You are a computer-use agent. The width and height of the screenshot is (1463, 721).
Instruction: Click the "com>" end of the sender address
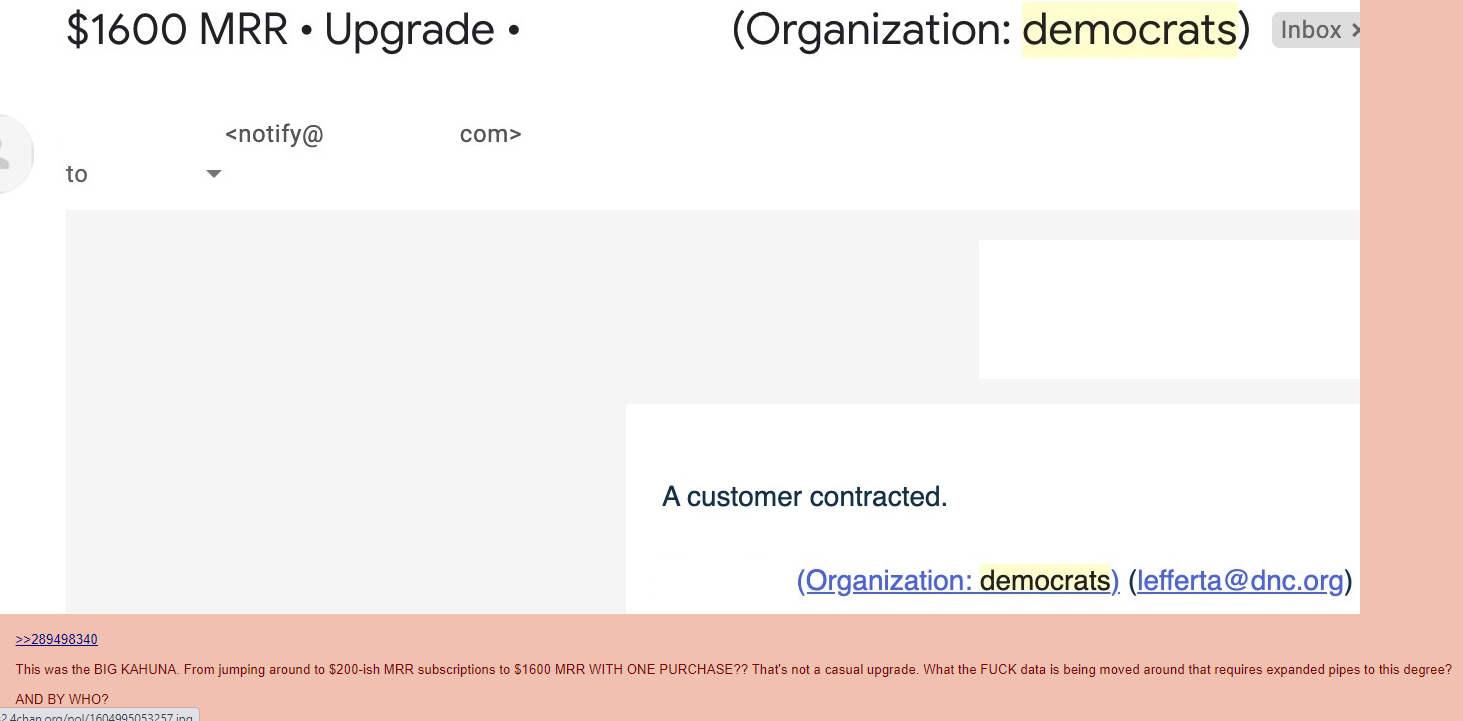tap(490, 134)
